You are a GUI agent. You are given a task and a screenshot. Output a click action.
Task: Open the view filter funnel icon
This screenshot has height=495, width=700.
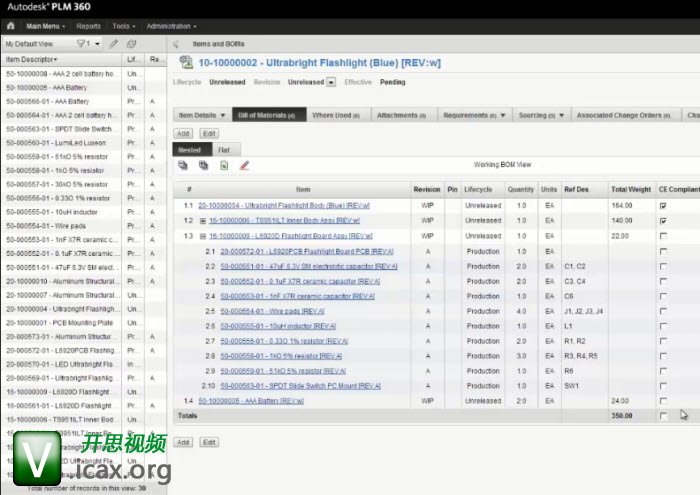[x=81, y=44]
